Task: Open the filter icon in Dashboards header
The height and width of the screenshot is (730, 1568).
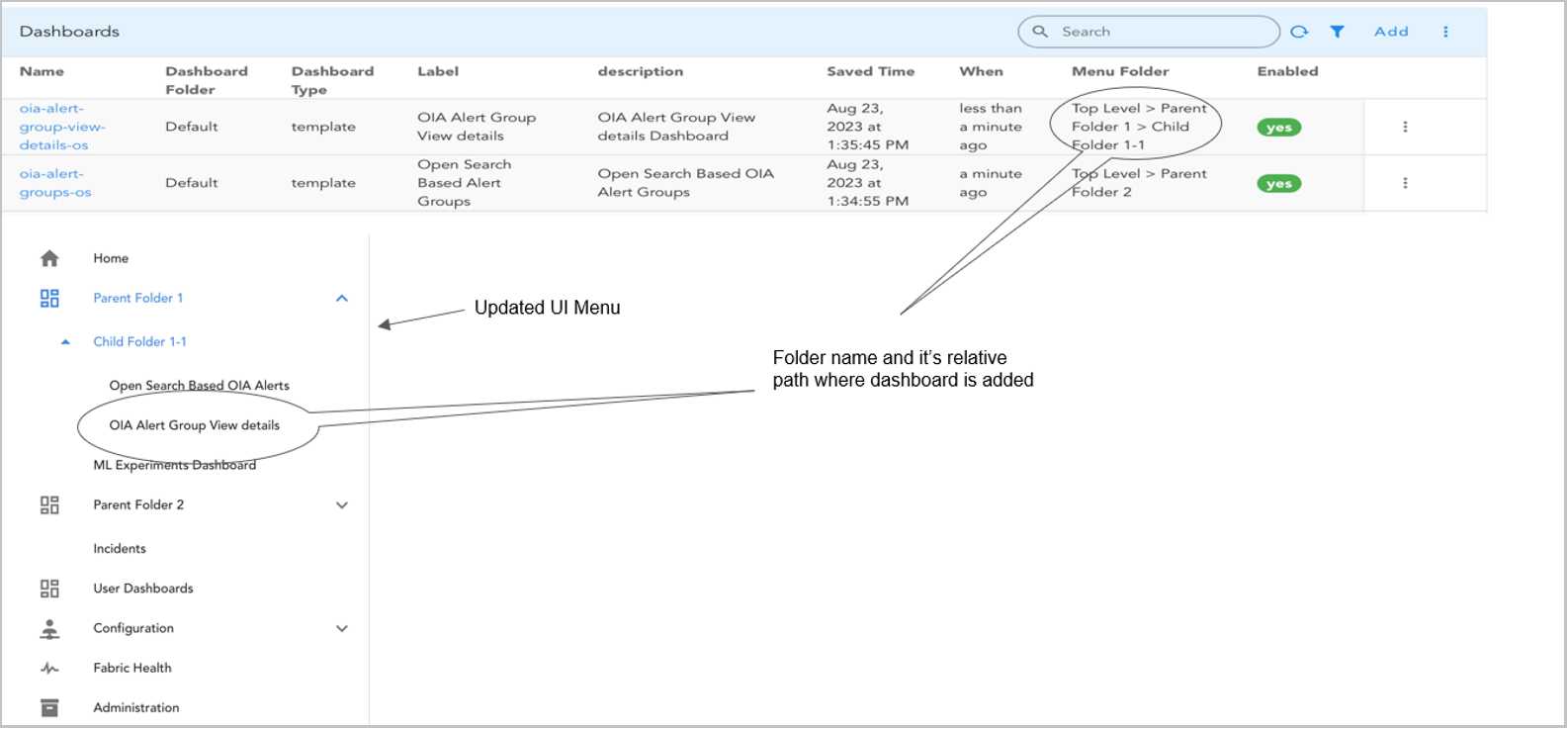Action: [x=1337, y=32]
